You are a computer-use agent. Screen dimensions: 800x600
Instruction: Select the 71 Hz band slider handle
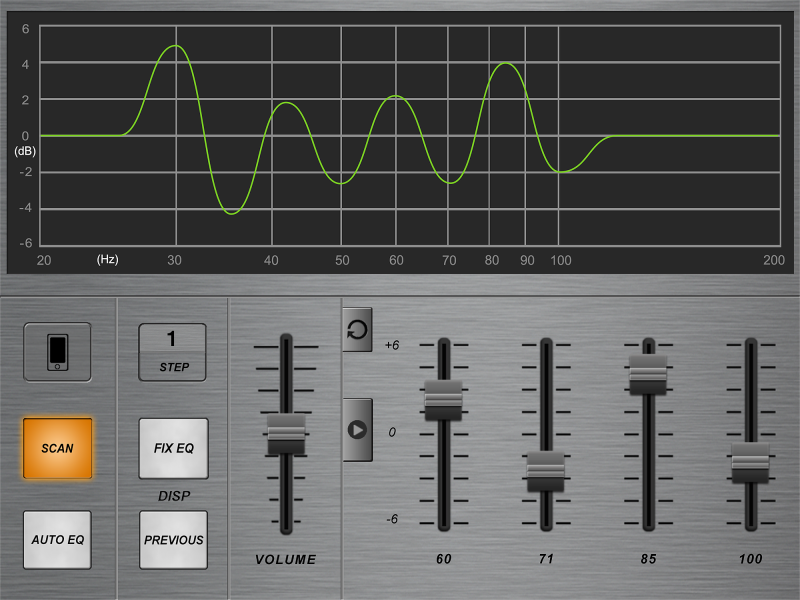pyautogui.click(x=546, y=470)
